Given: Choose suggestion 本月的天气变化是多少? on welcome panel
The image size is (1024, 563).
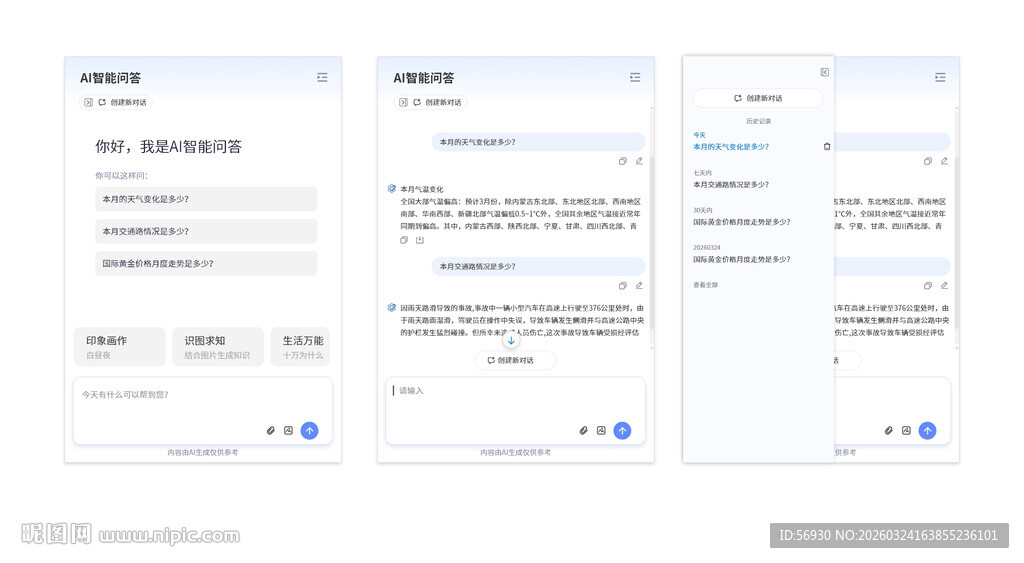Looking at the screenshot, I should pyautogui.click(x=206, y=199).
